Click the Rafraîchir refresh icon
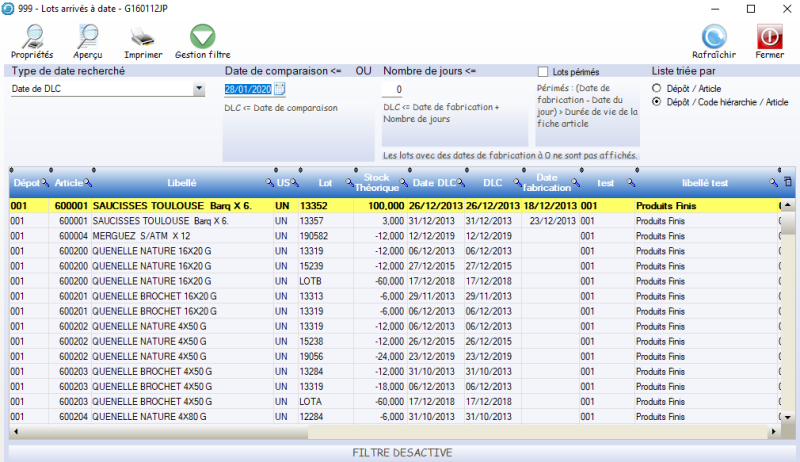 tap(714, 40)
